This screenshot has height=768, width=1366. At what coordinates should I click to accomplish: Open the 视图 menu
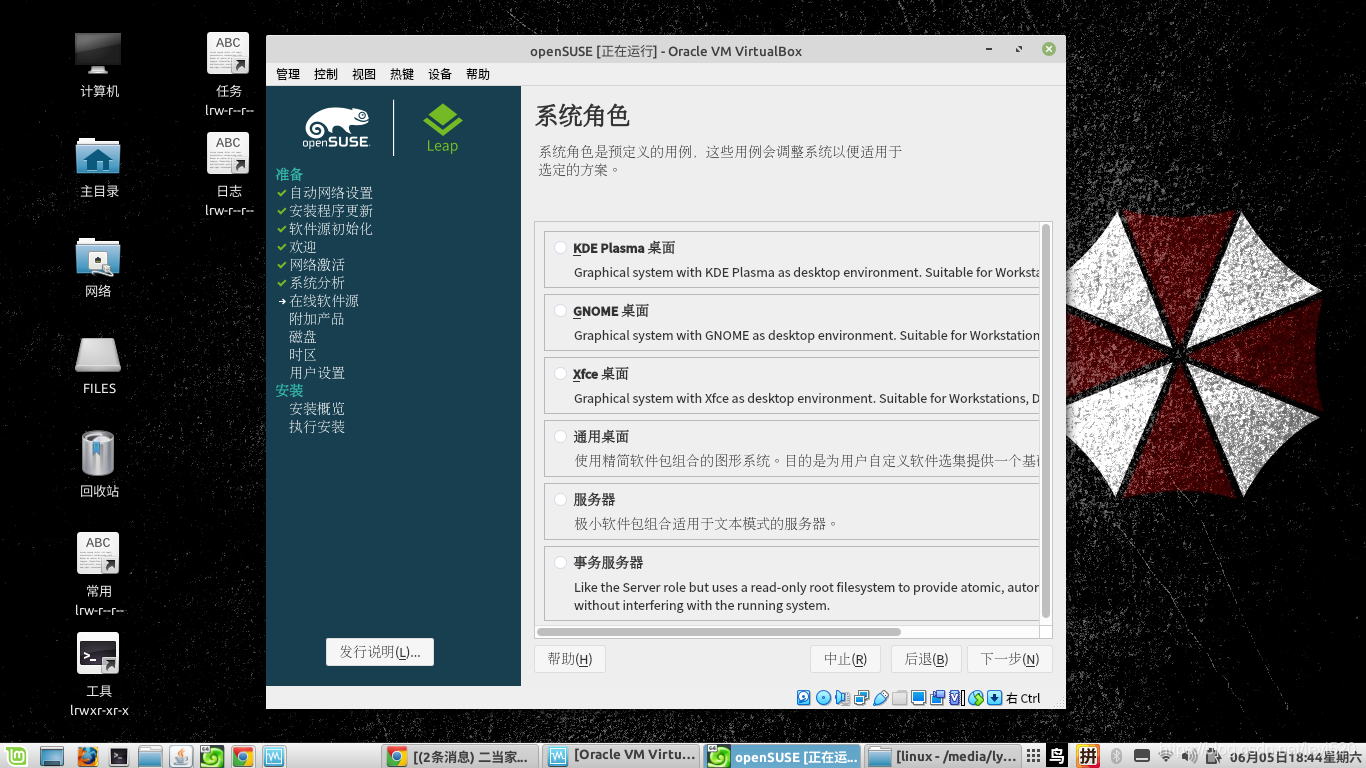tap(364, 74)
